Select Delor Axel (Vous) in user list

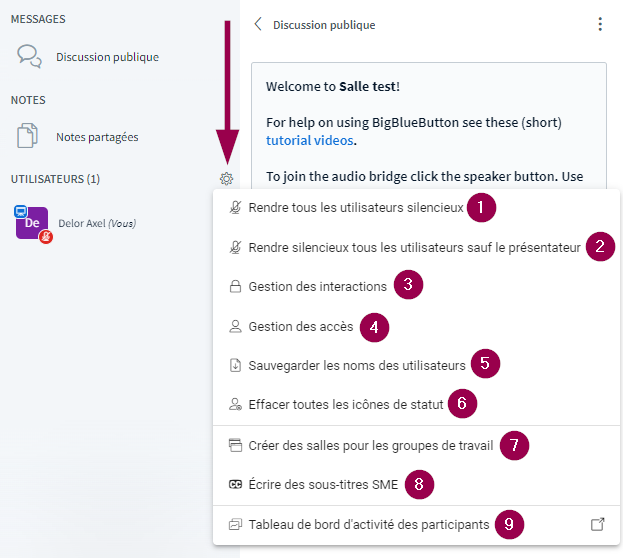coord(97,223)
